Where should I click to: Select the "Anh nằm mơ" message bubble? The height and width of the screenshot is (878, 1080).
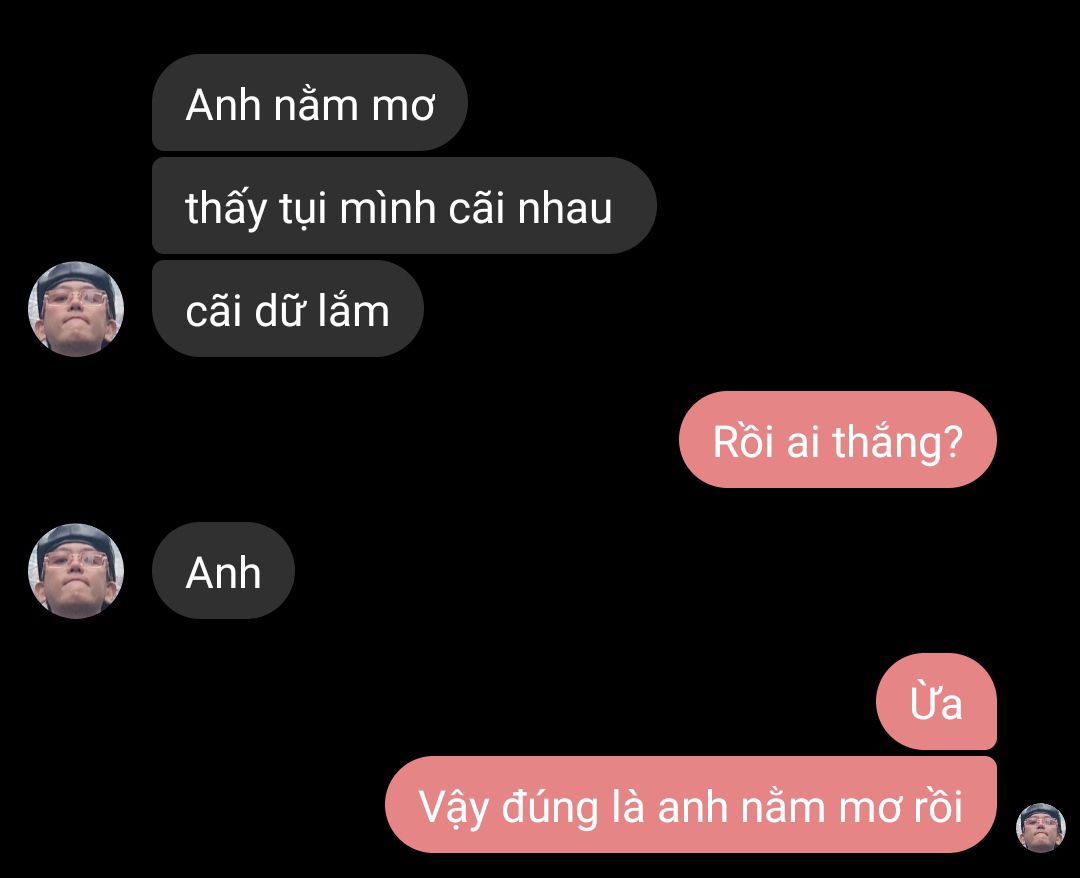click(x=310, y=103)
